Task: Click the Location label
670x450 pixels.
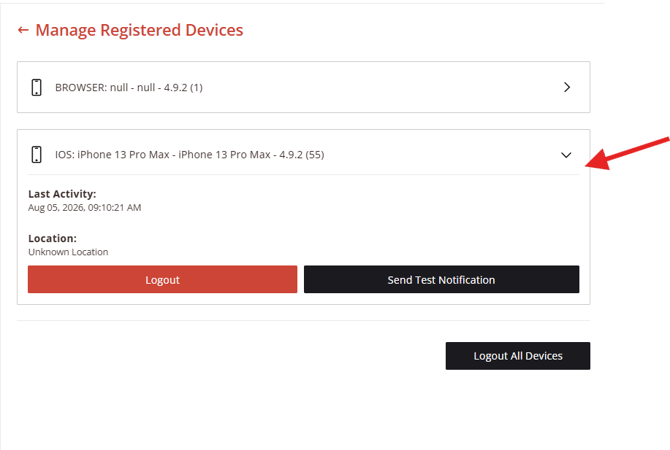Action: click(52, 238)
